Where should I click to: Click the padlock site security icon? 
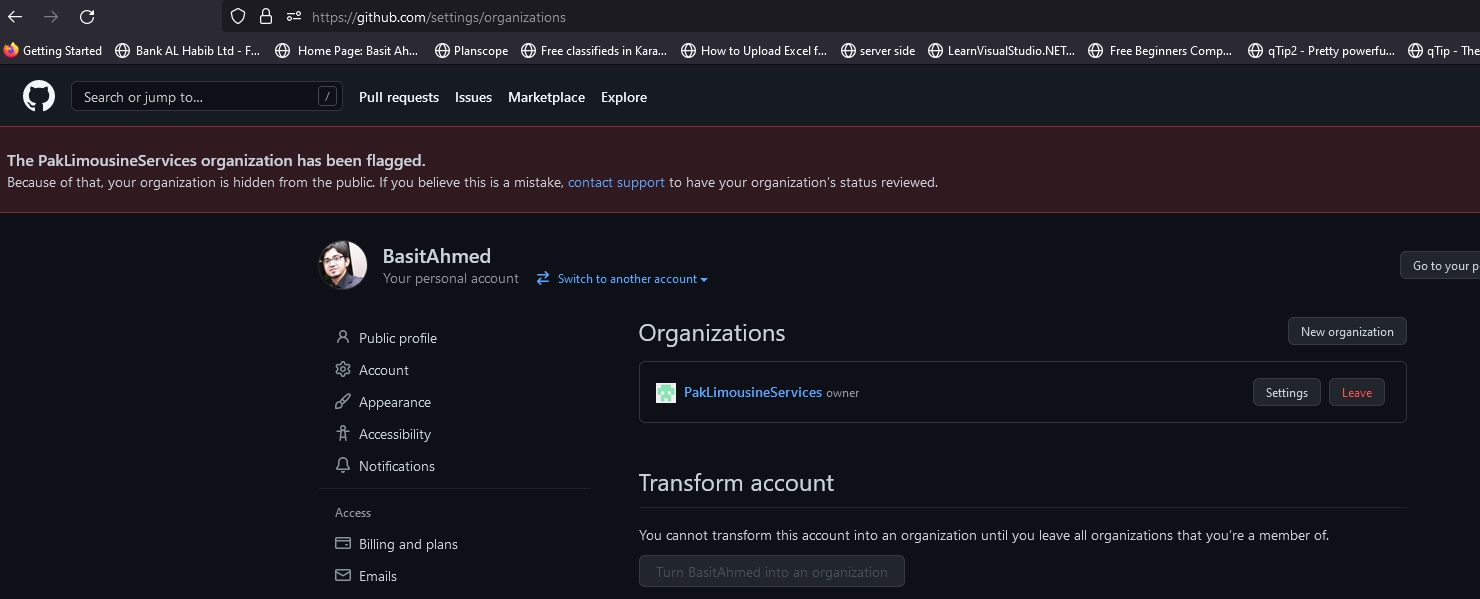265,16
